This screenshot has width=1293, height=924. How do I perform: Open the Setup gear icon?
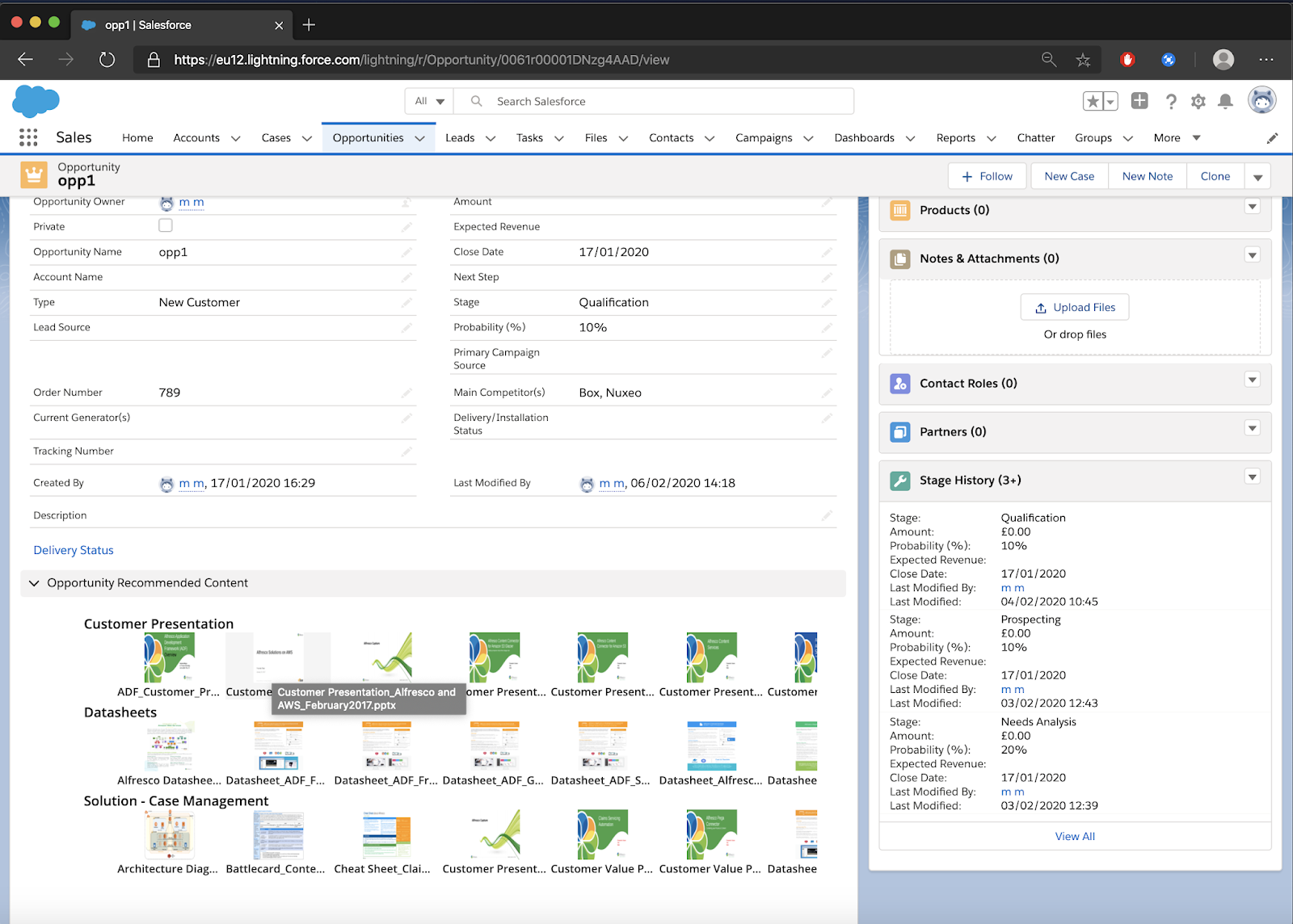pyautogui.click(x=1198, y=101)
